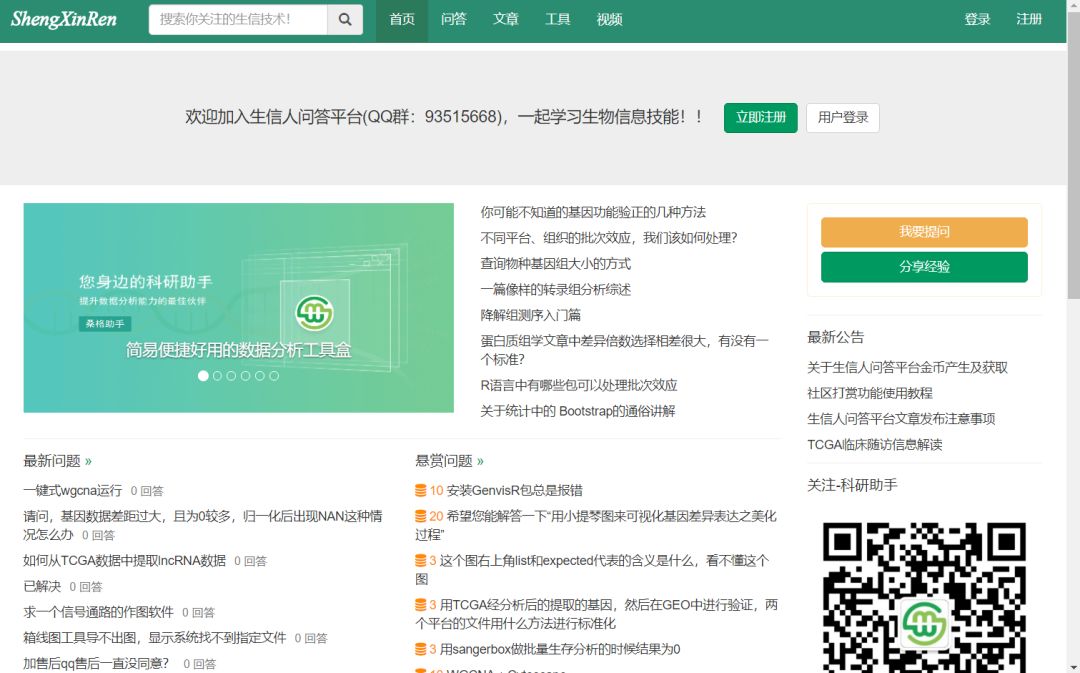Click the 悬赏问题 section heading
This screenshot has width=1080, height=673.
(x=444, y=461)
